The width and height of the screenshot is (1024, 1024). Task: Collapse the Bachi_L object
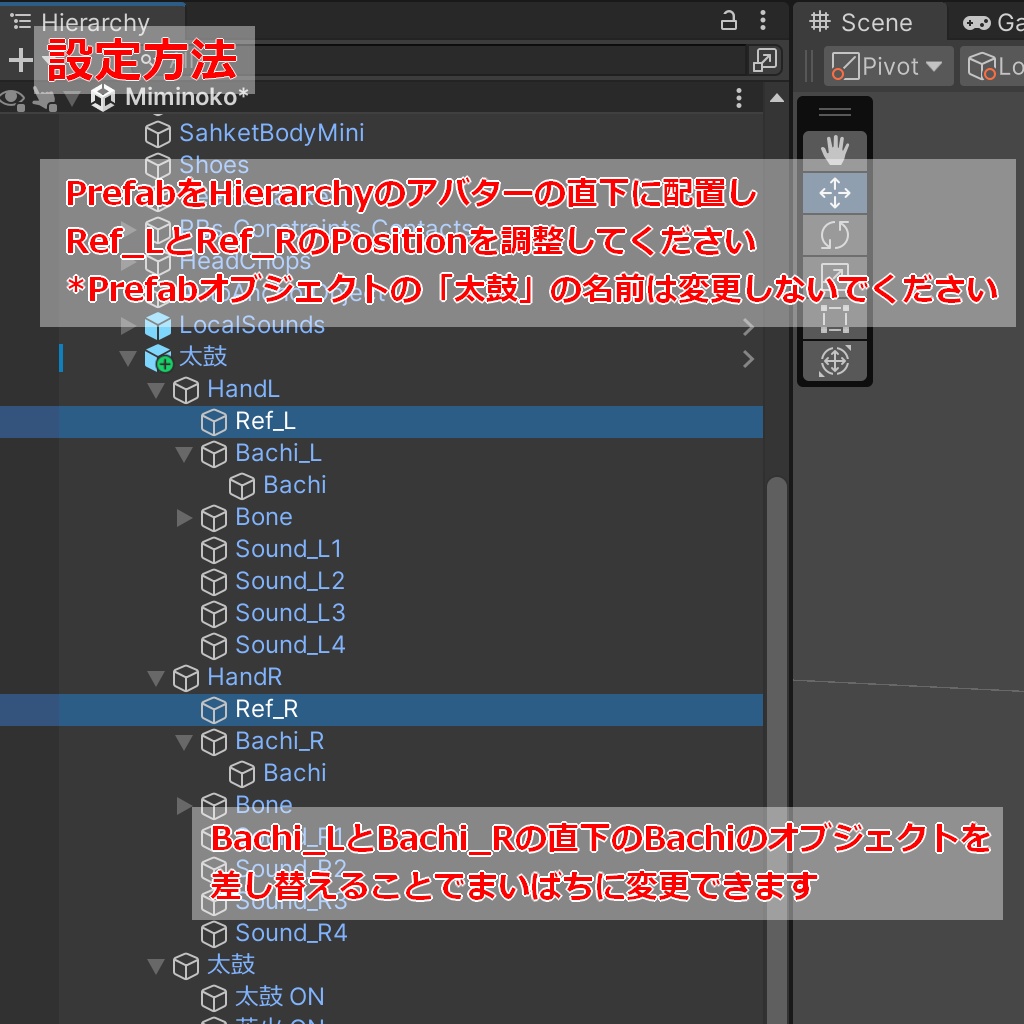pos(184,453)
